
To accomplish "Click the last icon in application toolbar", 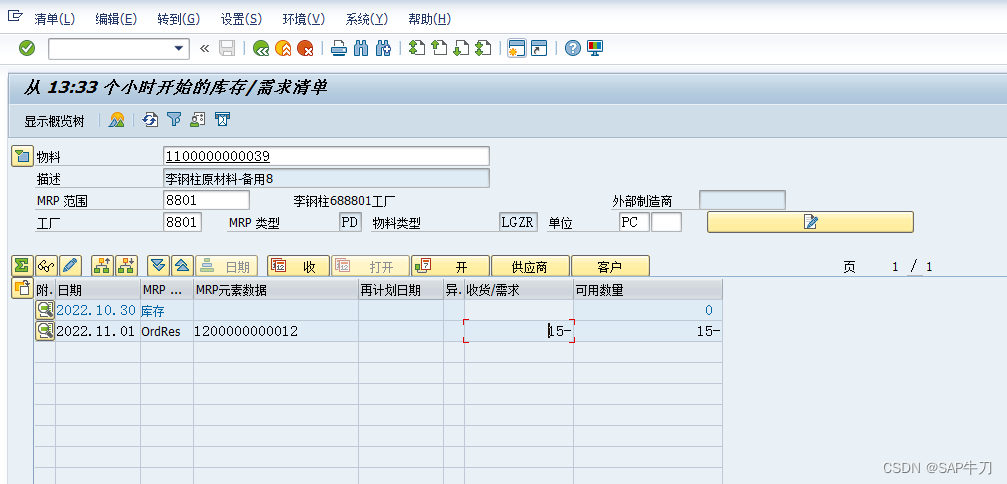I will pyautogui.click(x=222, y=119).
